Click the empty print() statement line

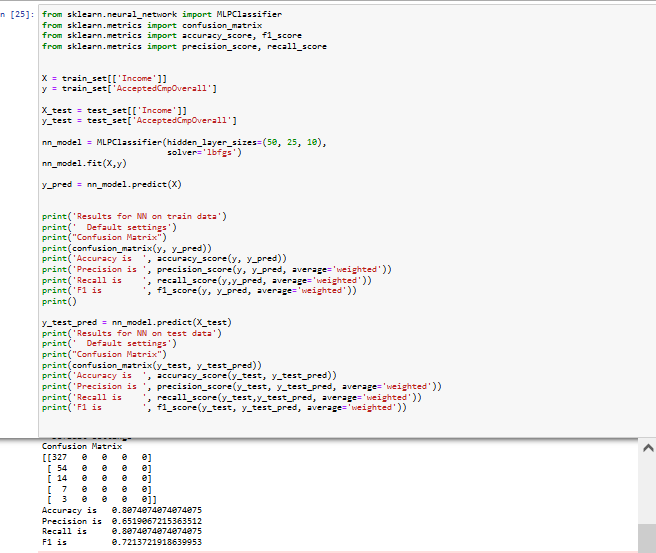53,300
